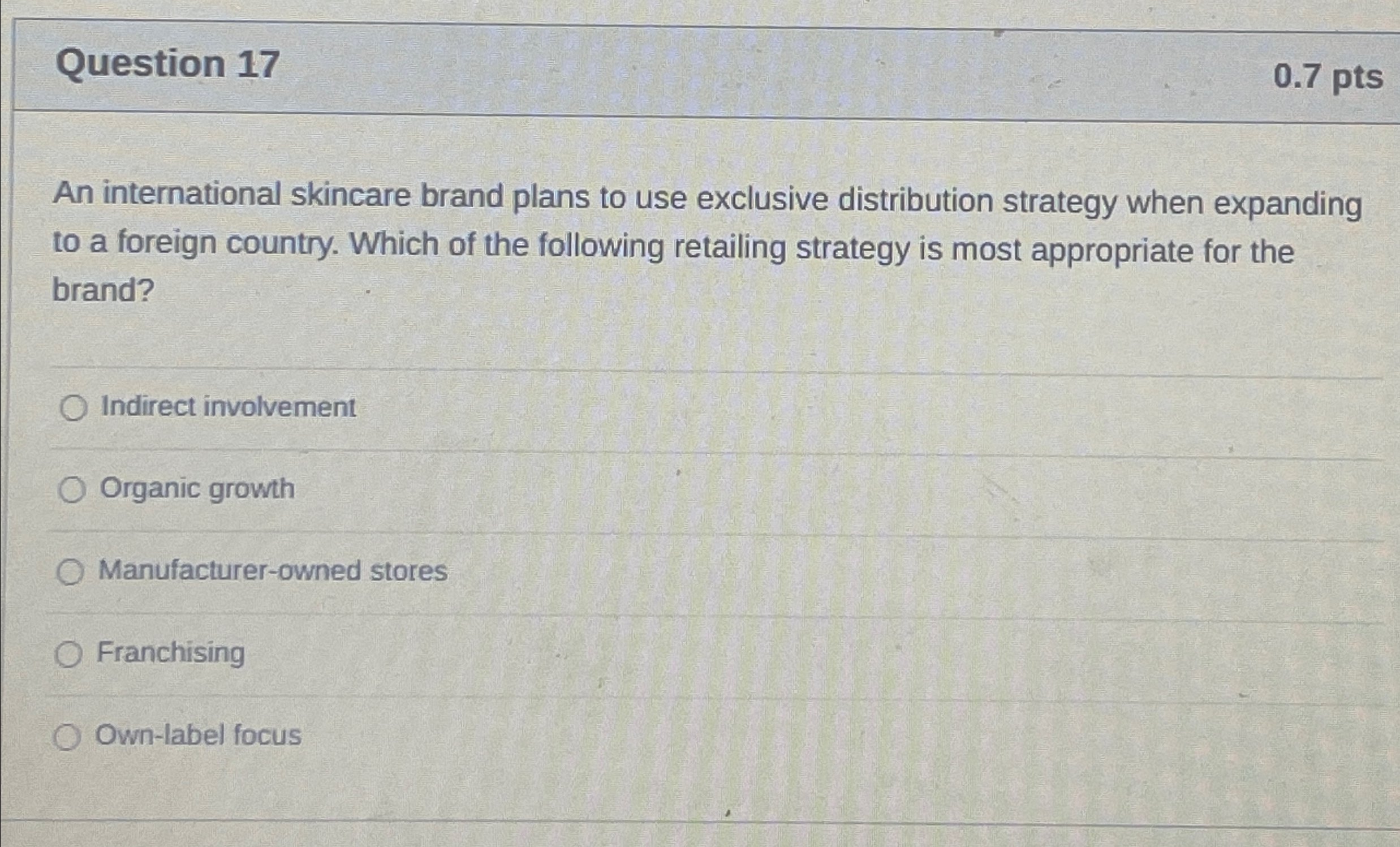This screenshot has width=1400, height=847.
Task: Click the word "brand?" ending the question
Action: 104,290
